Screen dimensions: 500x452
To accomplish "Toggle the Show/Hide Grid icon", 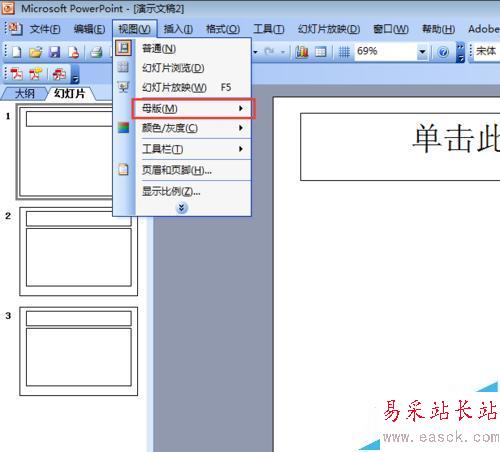I will pyautogui.click(x=344, y=52).
